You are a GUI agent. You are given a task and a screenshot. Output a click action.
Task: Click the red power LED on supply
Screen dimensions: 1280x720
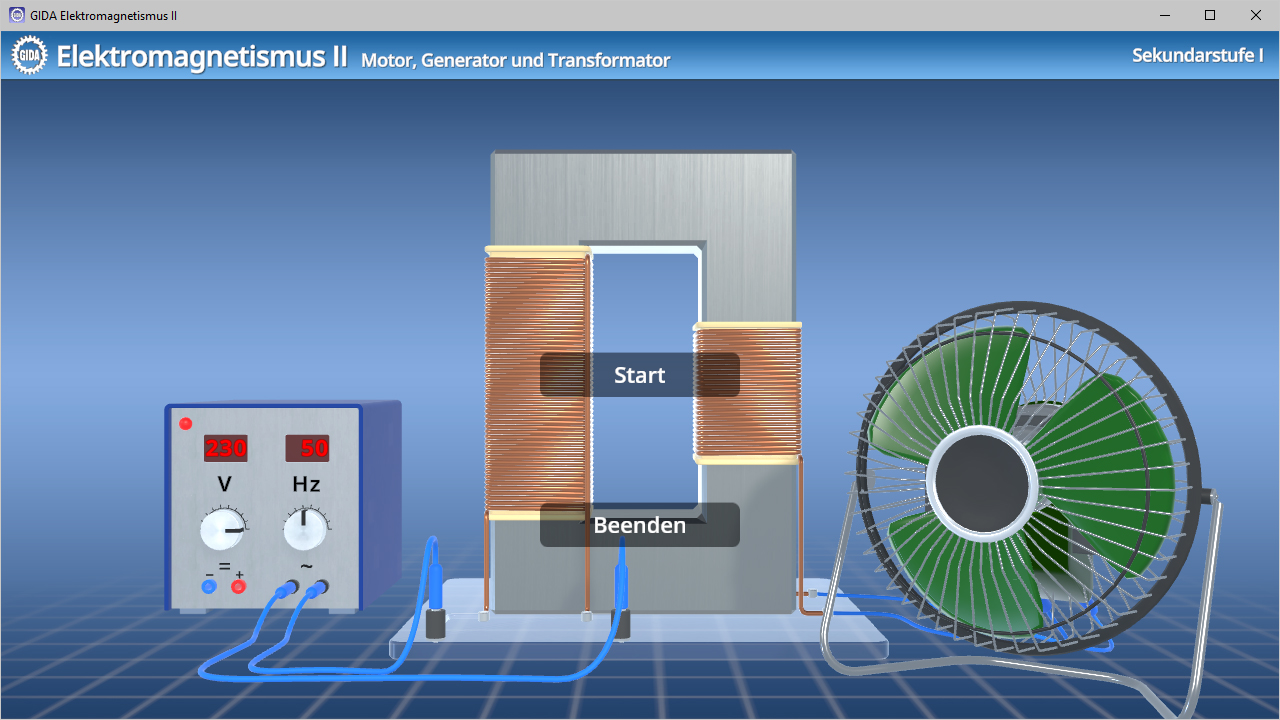pyautogui.click(x=185, y=424)
